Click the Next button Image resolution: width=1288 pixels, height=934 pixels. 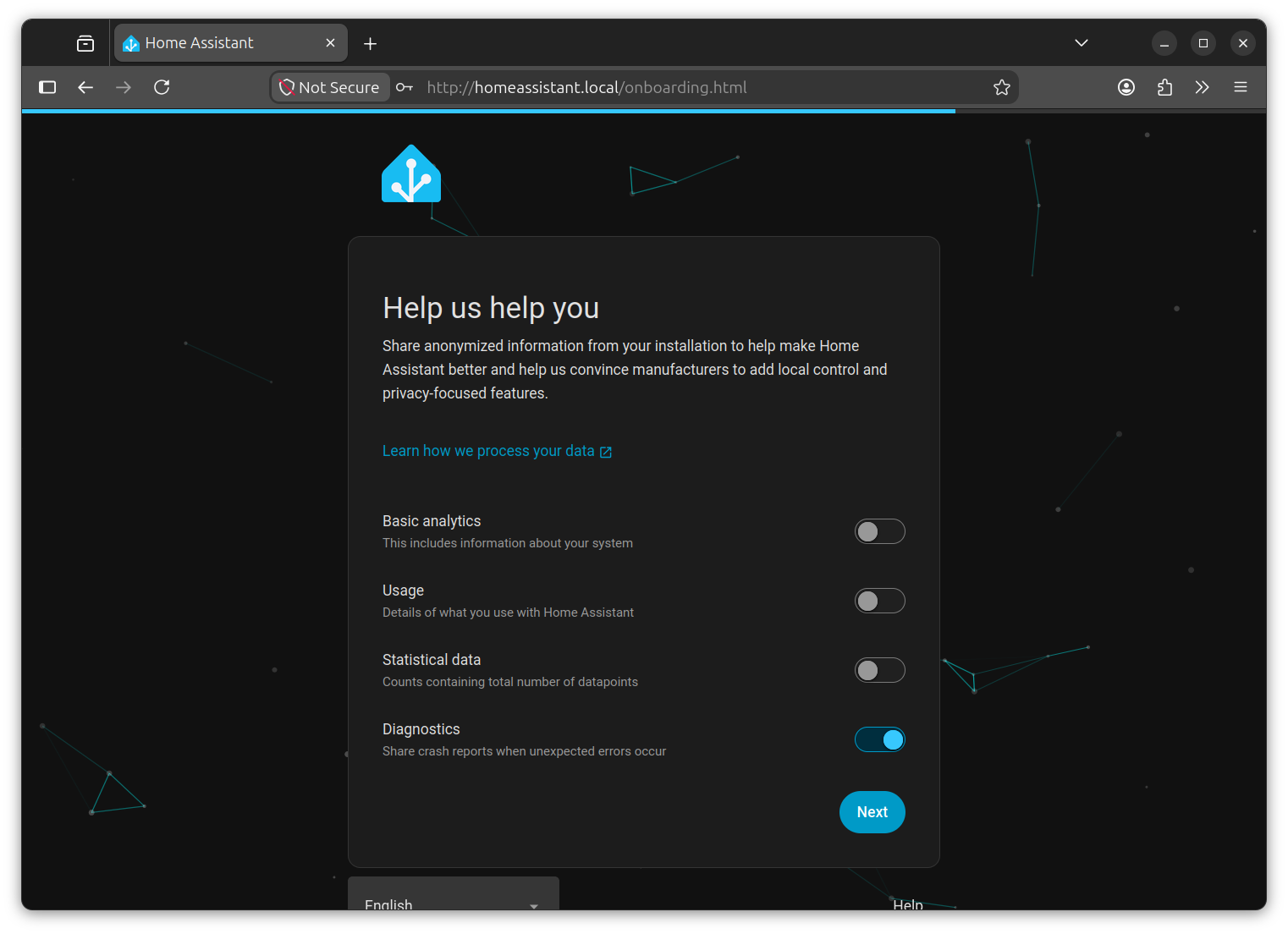(872, 812)
